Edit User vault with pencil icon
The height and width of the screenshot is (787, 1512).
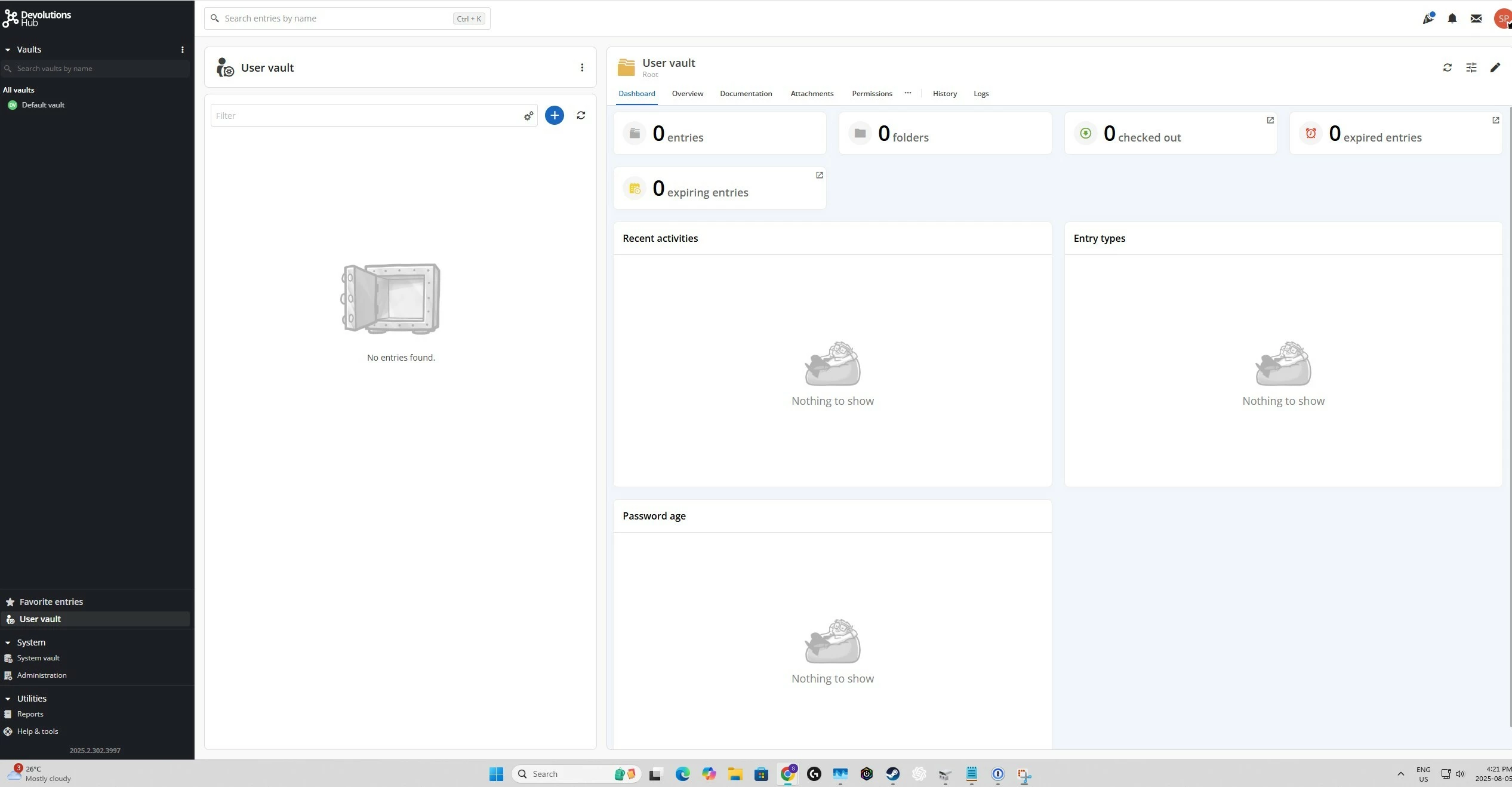tap(1495, 67)
